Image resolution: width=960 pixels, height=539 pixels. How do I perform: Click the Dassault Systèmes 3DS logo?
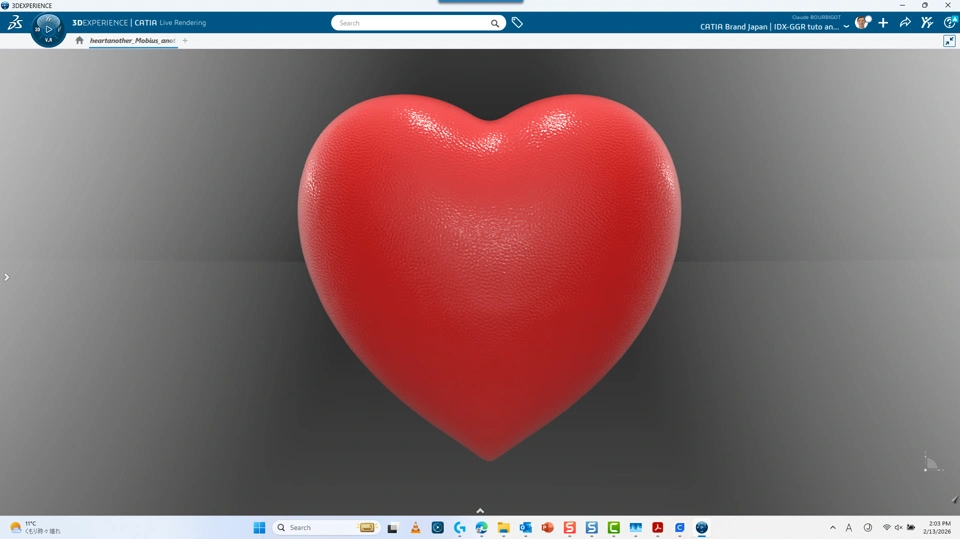pyautogui.click(x=15, y=23)
